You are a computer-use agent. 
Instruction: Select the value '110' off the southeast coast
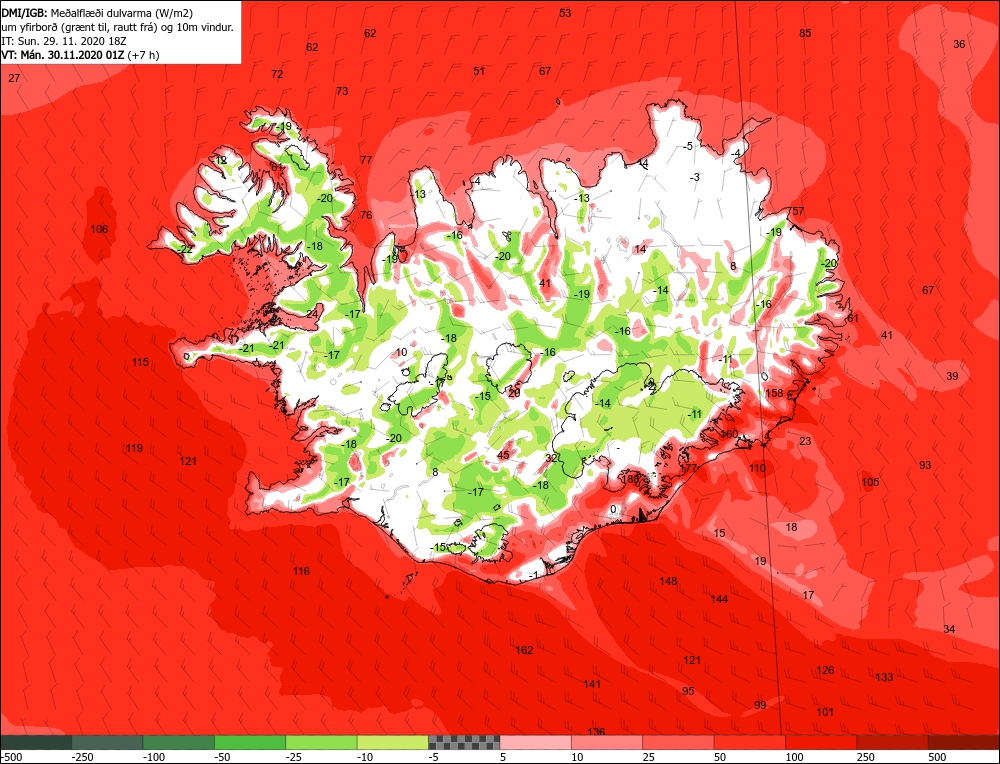(757, 468)
